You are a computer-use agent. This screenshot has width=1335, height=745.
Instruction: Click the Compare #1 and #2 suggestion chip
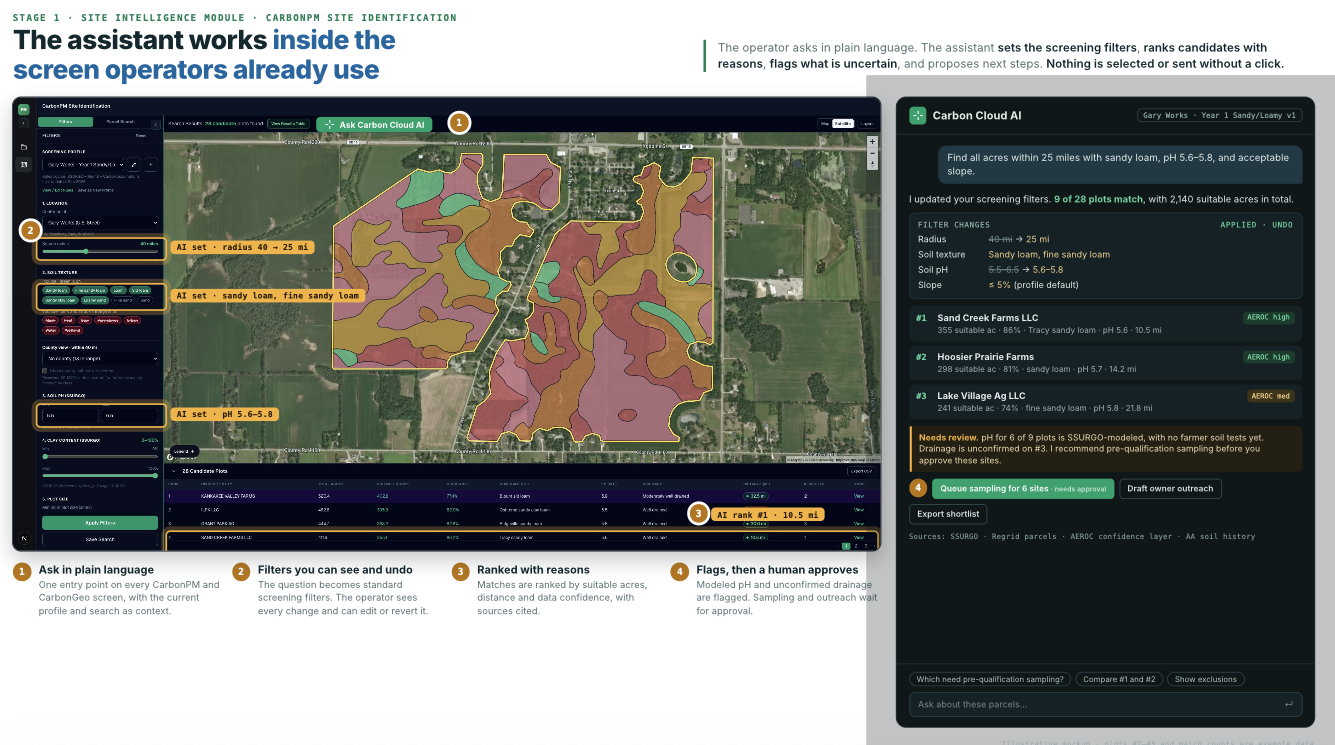point(1119,679)
